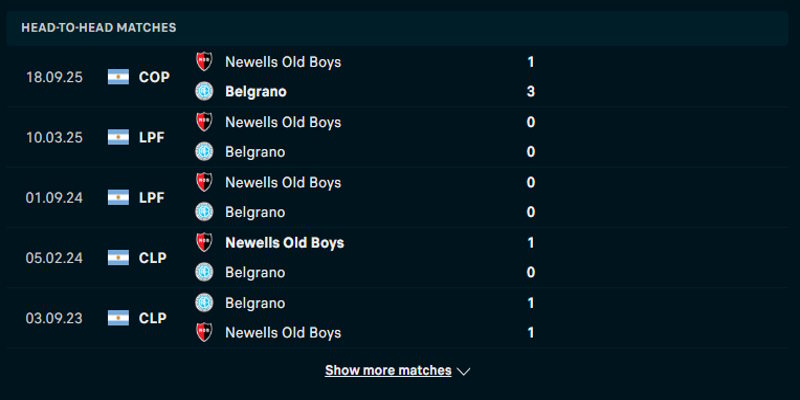Open Newells Old Boys in 05.02.24 match
The width and height of the screenshot is (800, 400).
pos(284,242)
